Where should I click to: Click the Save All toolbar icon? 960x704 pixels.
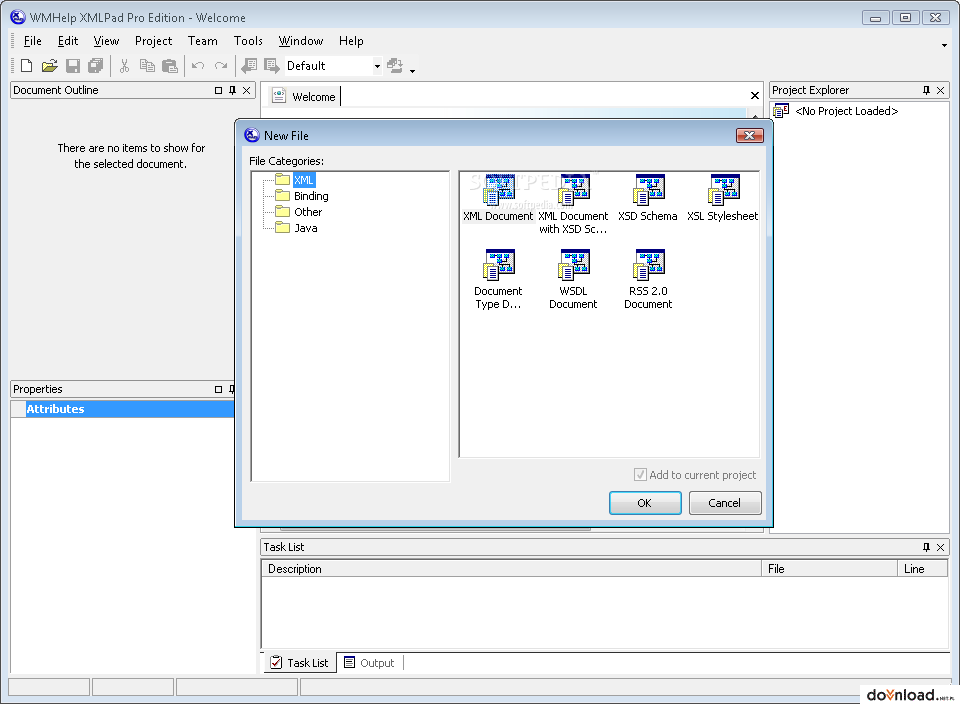pyautogui.click(x=96, y=66)
